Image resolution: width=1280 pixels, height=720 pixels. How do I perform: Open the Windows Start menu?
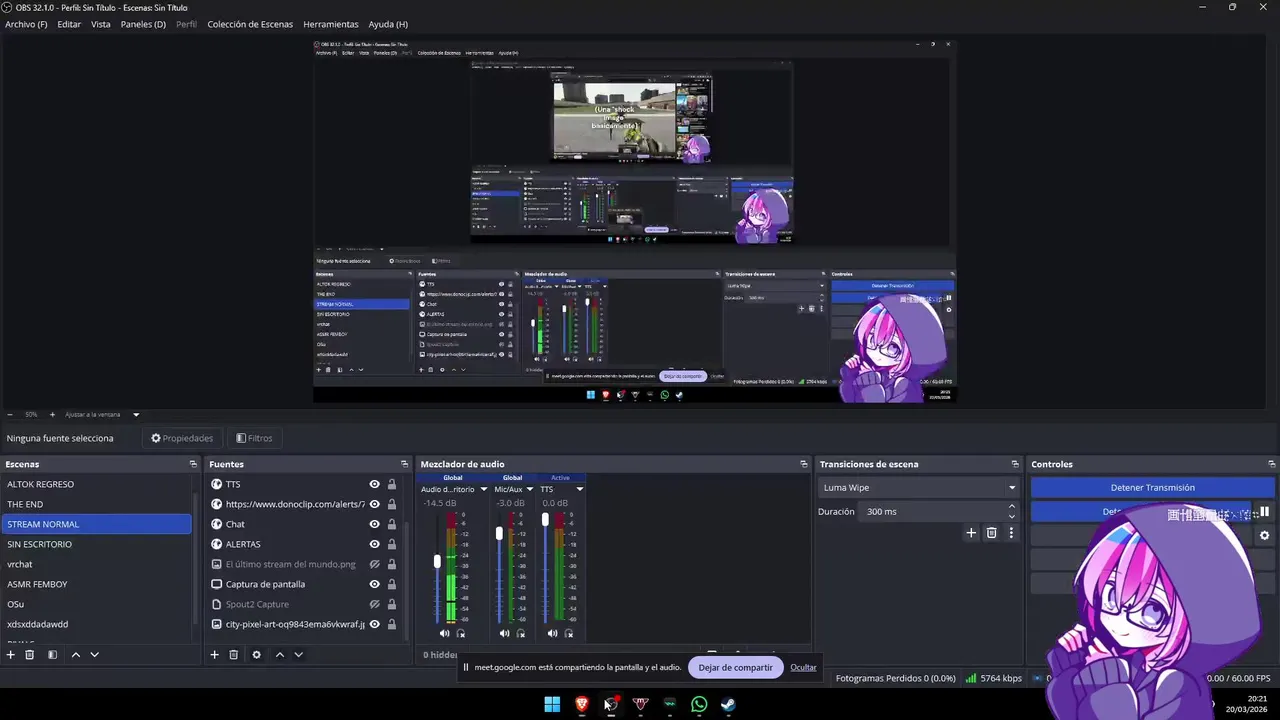552,704
